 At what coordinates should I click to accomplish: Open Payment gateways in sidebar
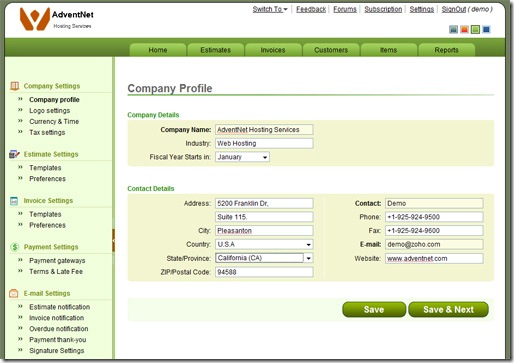tap(57, 261)
